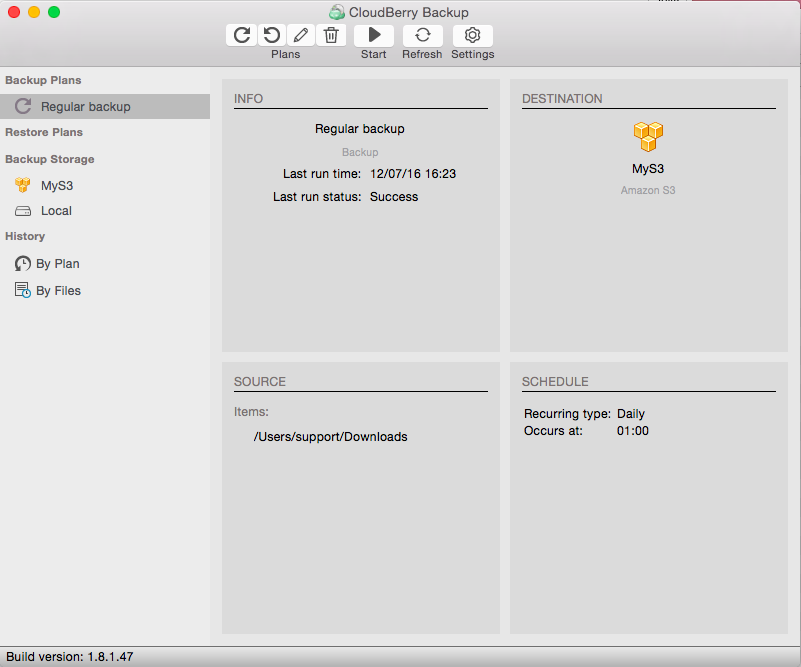Click the By Plan clock icon
The height and width of the screenshot is (667, 801).
click(x=22, y=264)
